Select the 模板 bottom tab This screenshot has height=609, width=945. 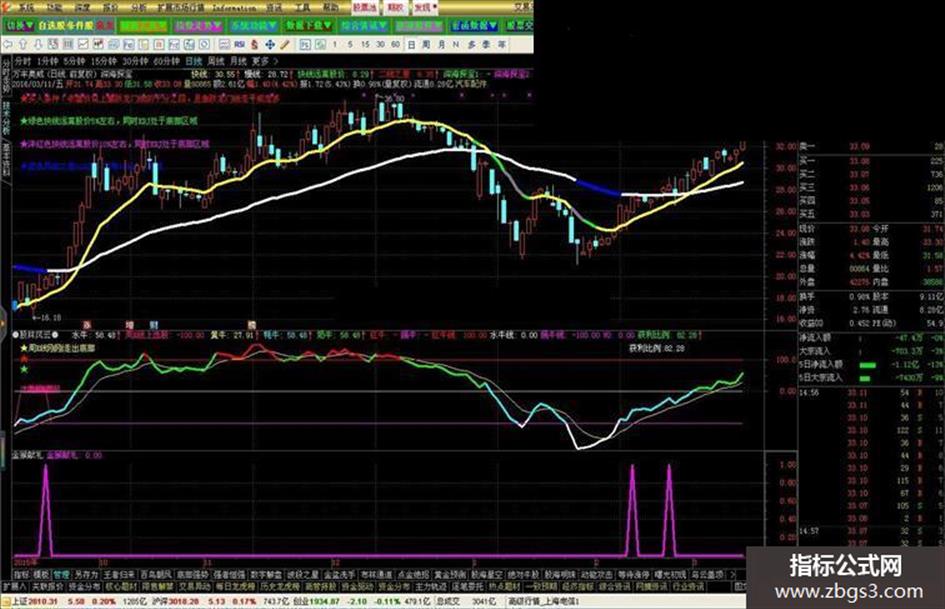point(41,575)
